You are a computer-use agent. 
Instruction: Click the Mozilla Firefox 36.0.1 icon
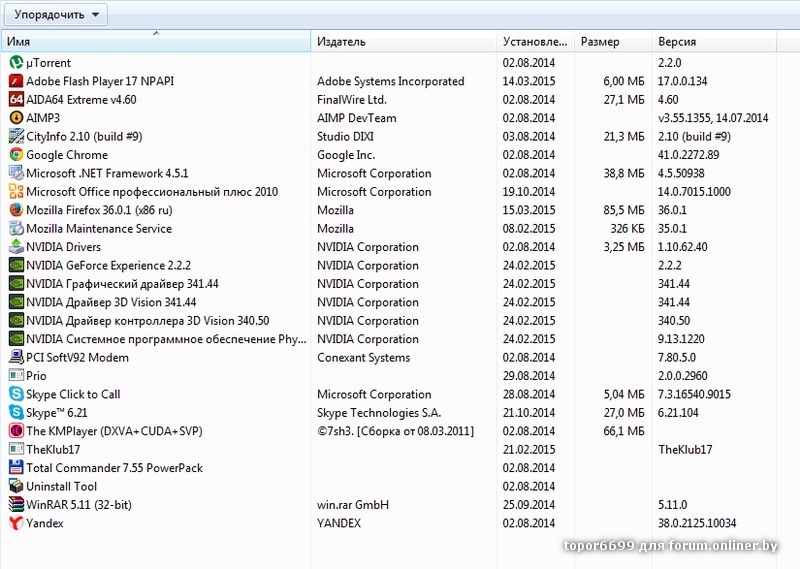[16, 210]
